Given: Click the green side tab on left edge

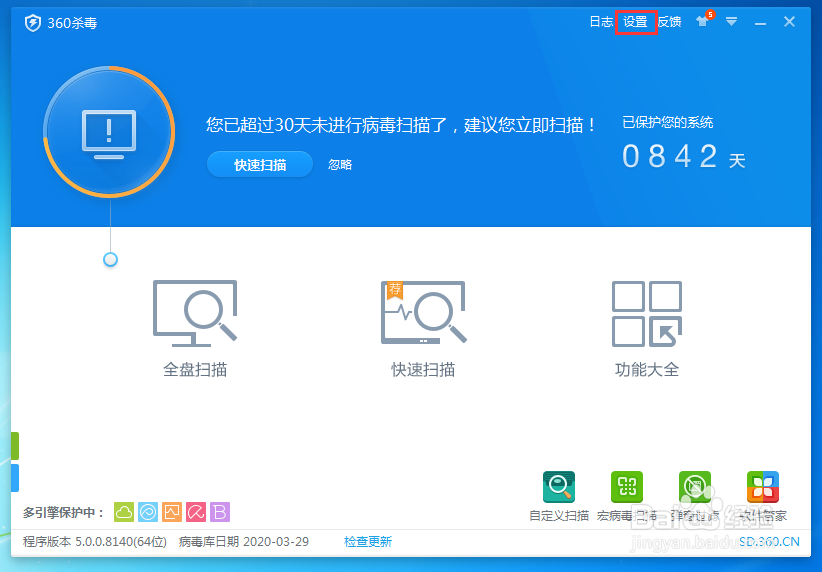Looking at the screenshot, I should tap(15, 446).
